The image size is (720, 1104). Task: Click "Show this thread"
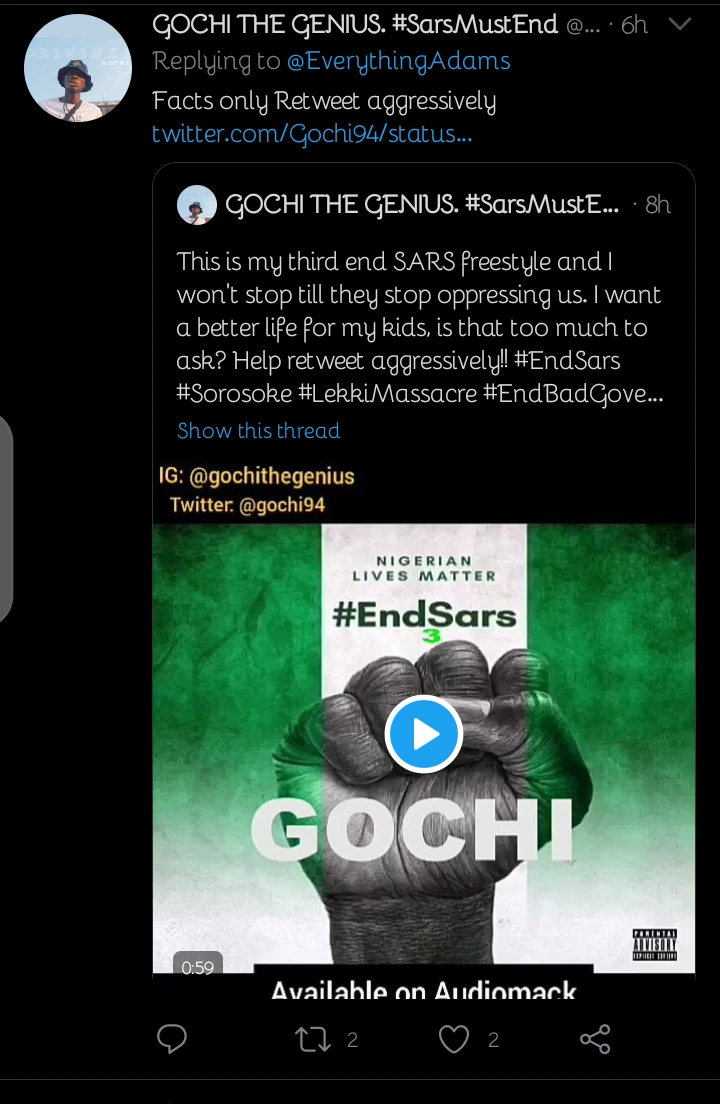258,430
